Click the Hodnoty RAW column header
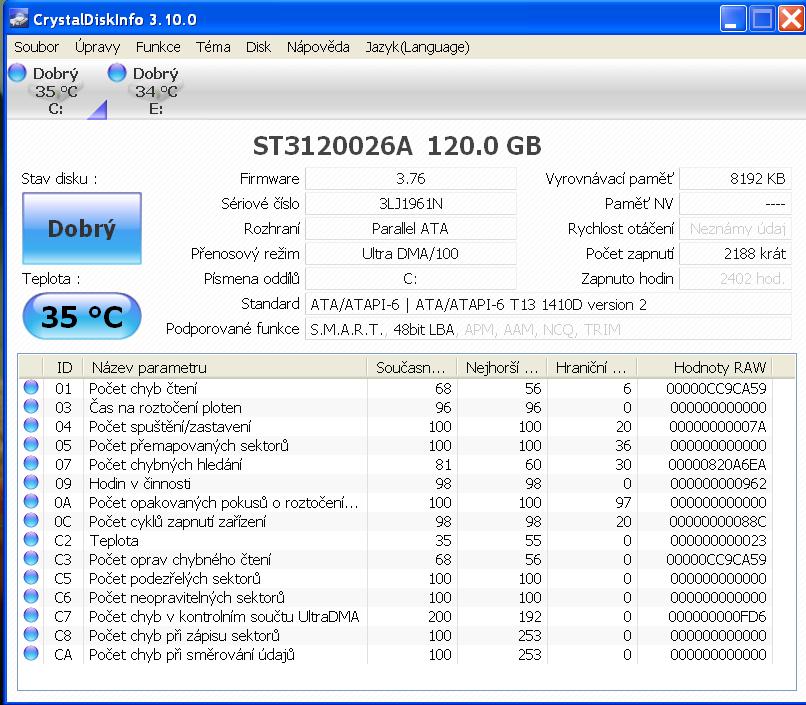 click(x=705, y=367)
